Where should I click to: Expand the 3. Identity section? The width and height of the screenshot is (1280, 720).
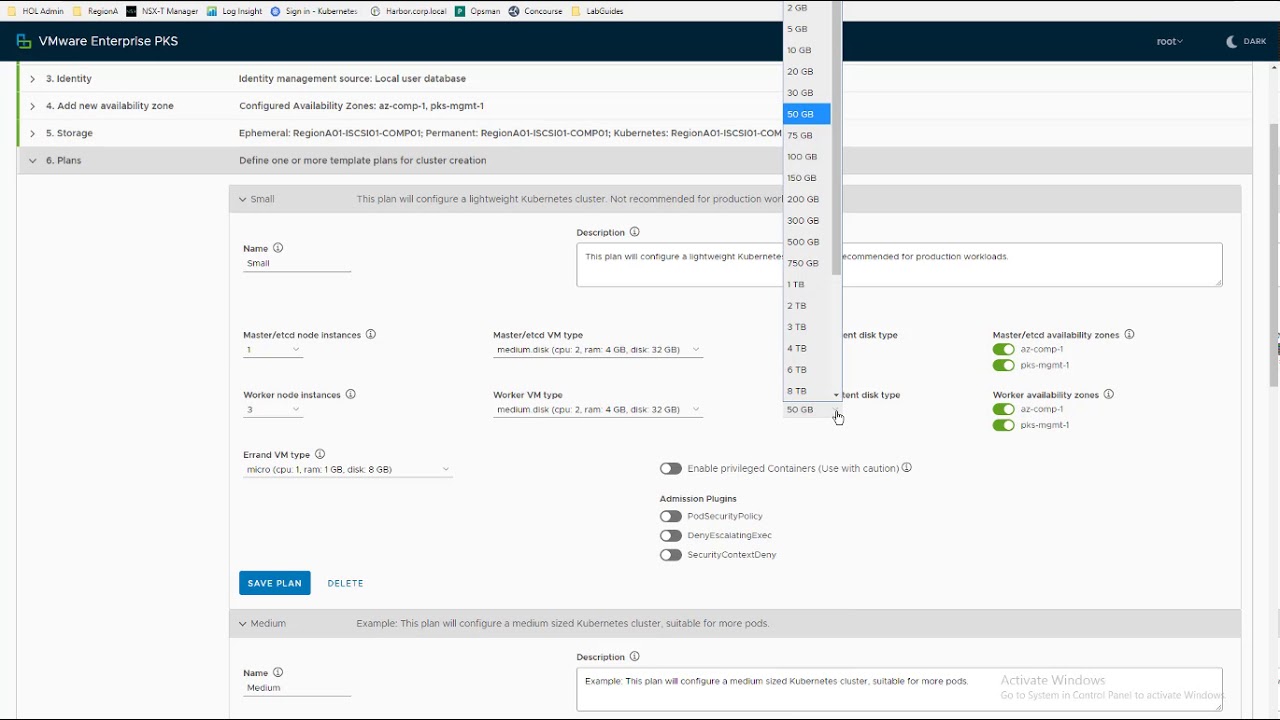32,78
